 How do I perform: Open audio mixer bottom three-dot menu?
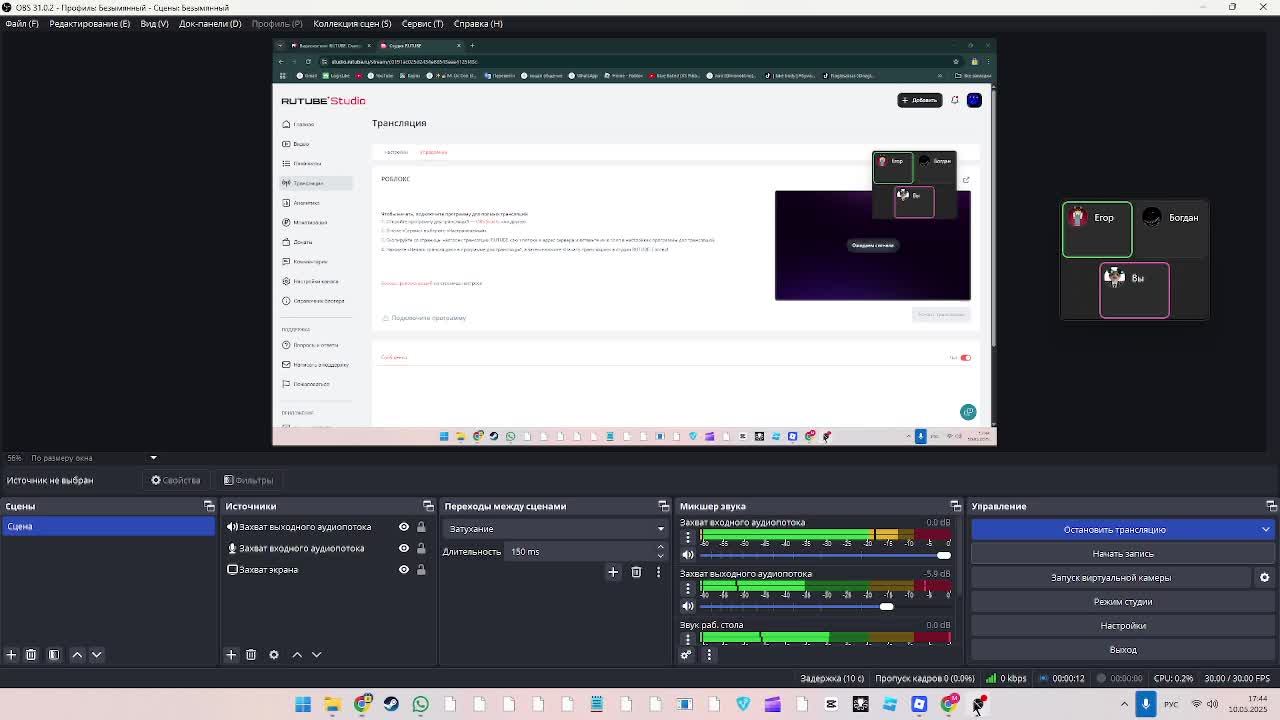point(709,655)
